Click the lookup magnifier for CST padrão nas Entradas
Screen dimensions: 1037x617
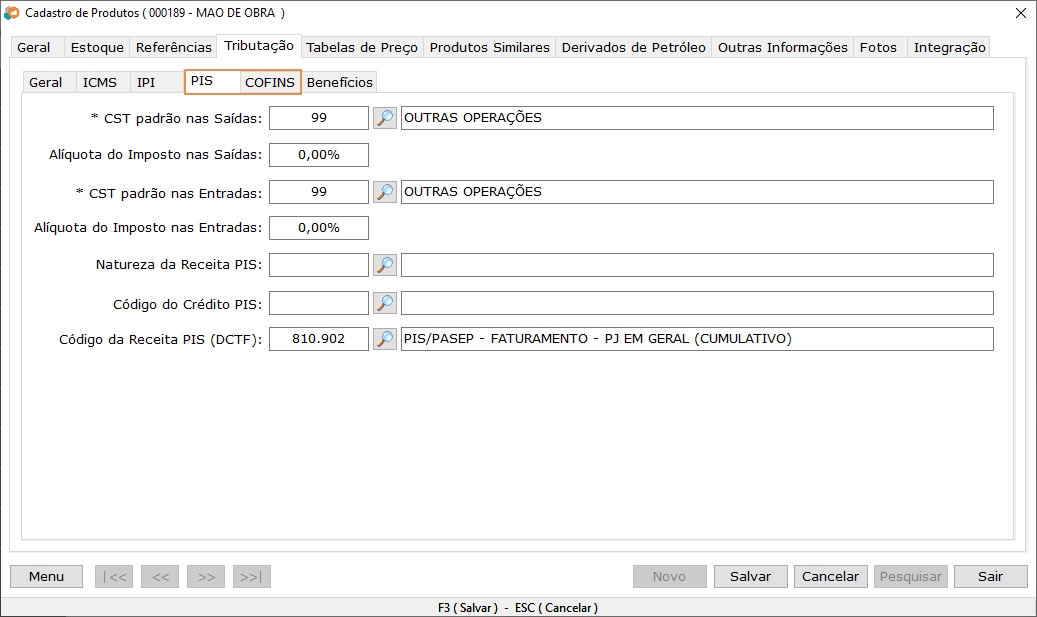tap(385, 192)
